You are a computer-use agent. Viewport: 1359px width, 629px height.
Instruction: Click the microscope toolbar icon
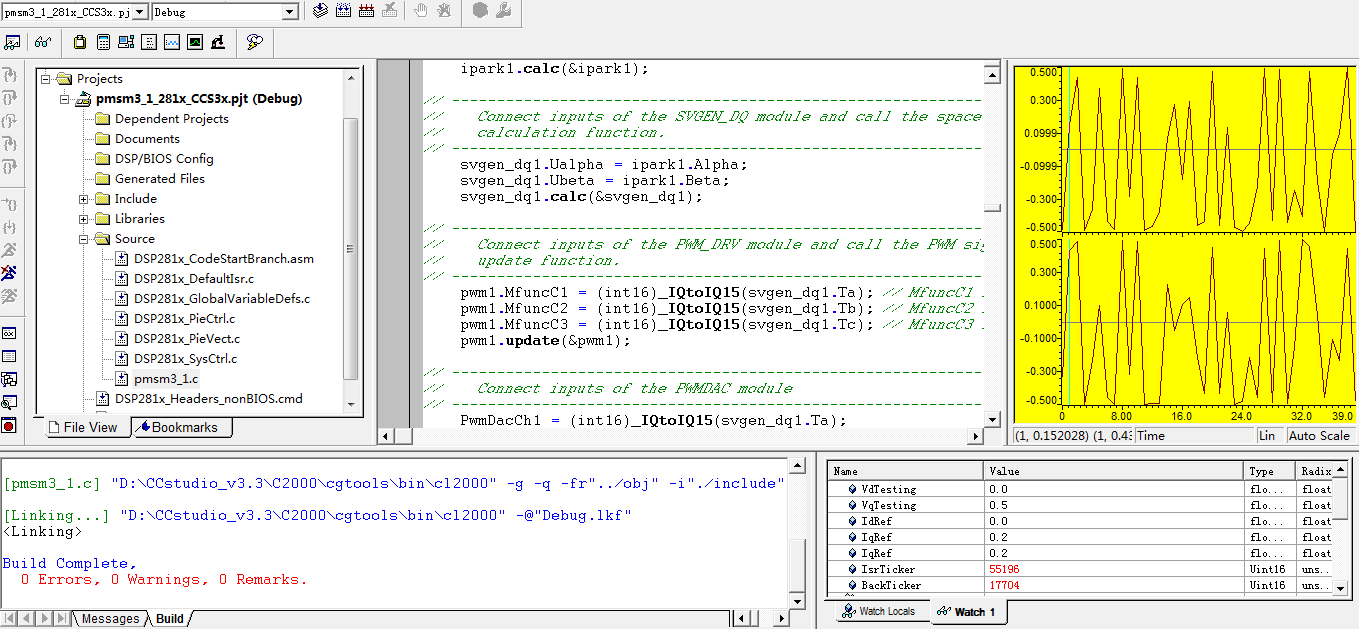tap(218, 42)
